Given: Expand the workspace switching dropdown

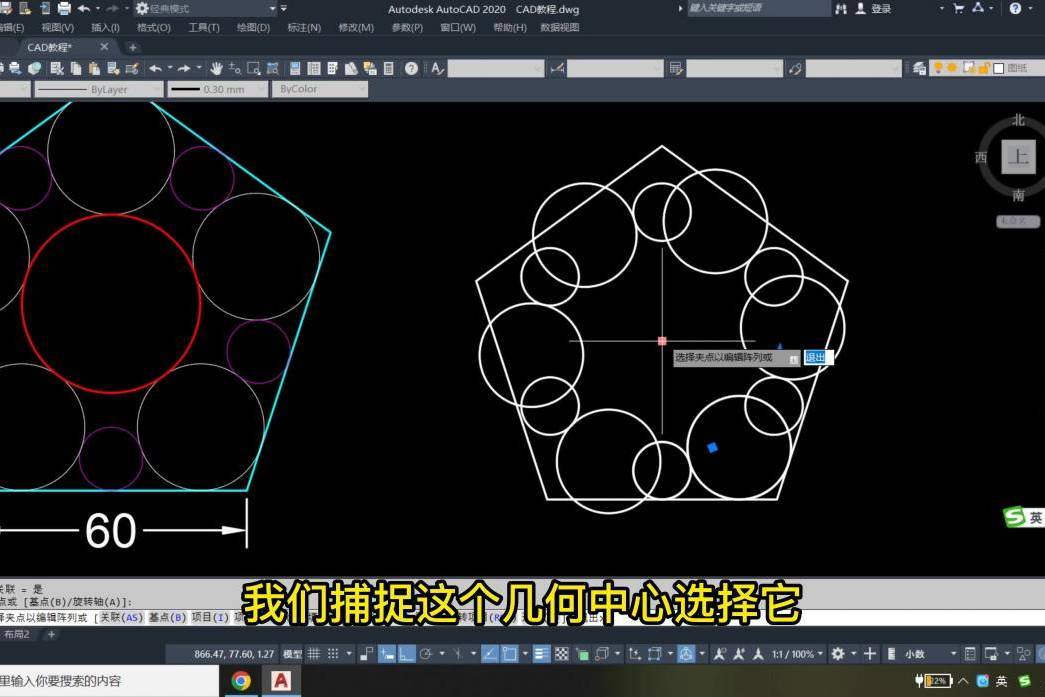Looking at the screenshot, I should tap(273, 9).
